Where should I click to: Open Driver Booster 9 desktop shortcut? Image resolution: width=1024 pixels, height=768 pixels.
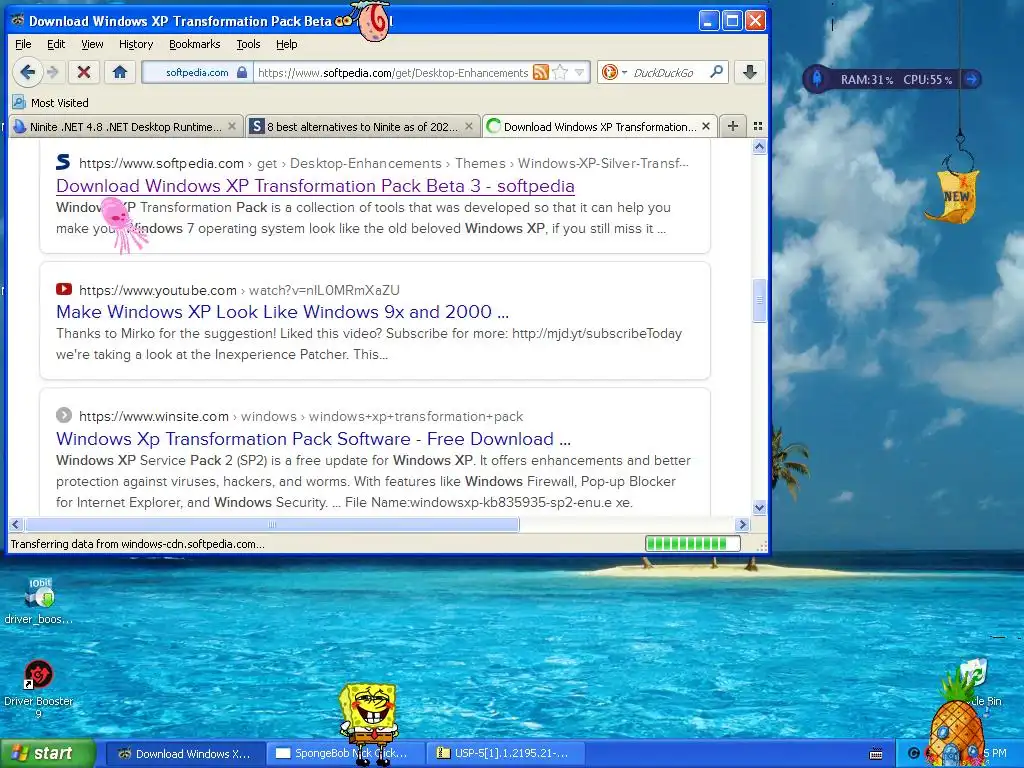click(x=39, y=689)
